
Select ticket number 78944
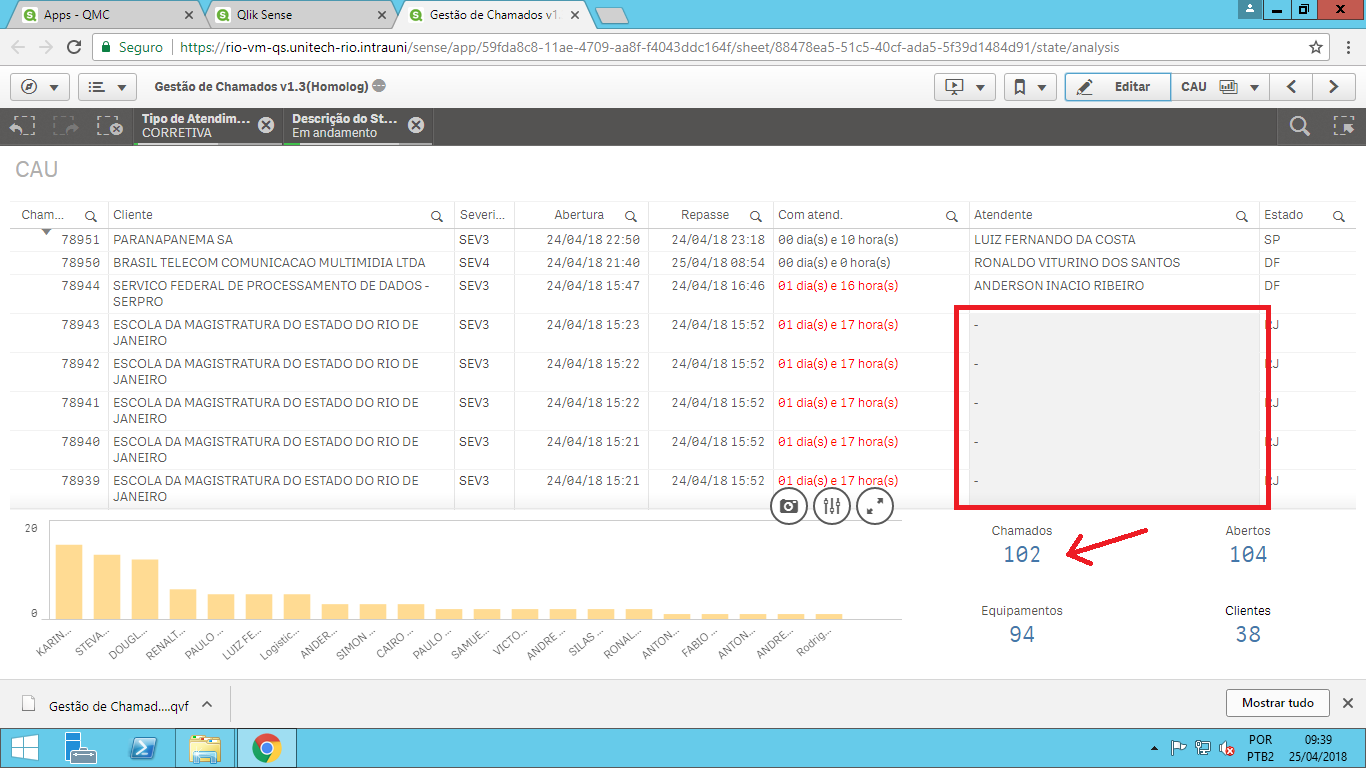pyautogui.click(x=81, y=286)
